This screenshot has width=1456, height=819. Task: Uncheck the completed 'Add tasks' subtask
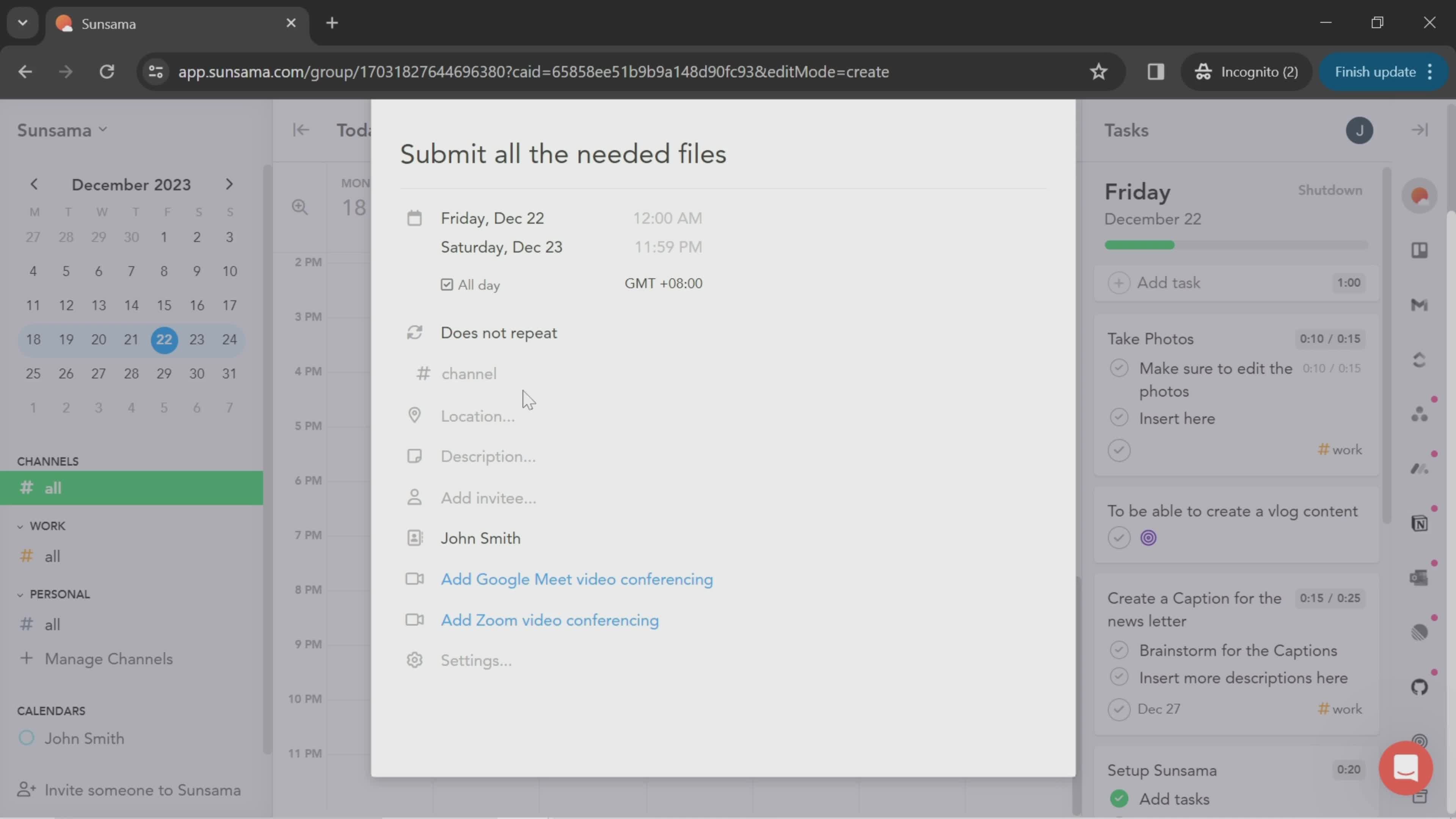[x=1119, y=799]
